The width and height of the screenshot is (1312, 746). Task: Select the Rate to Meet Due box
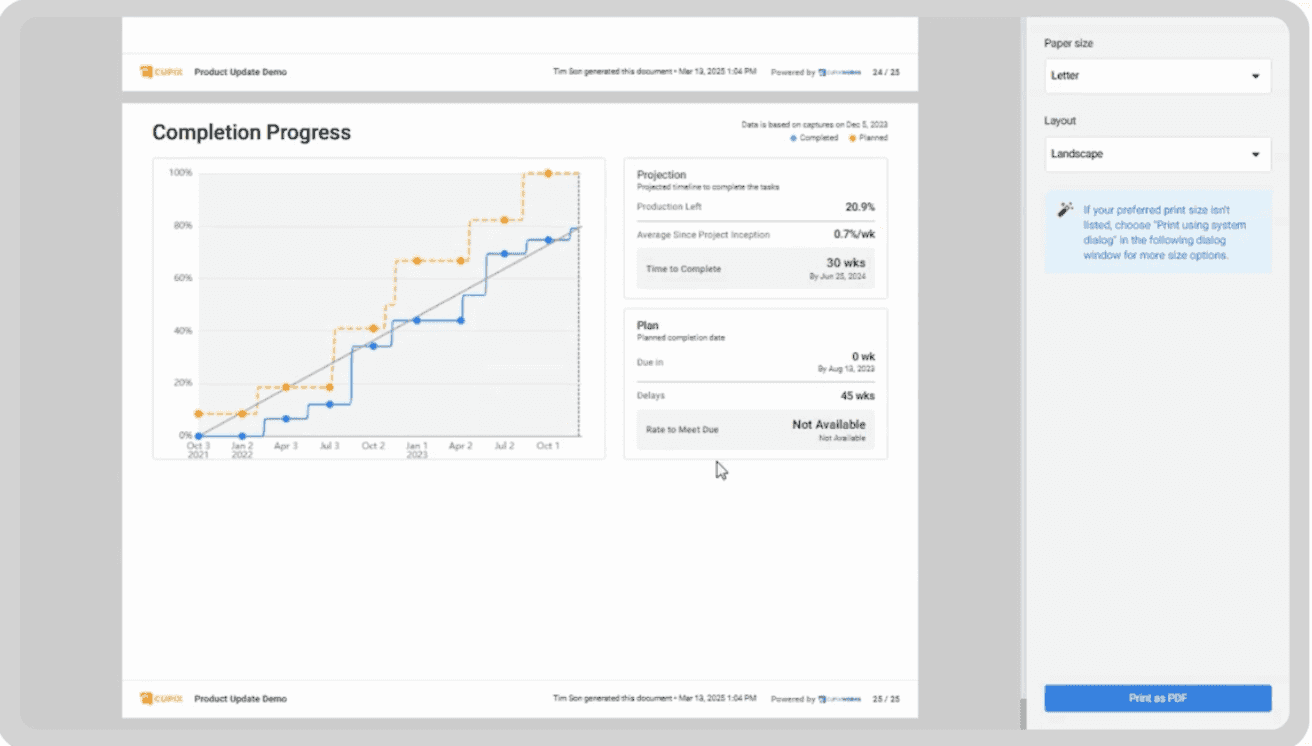[755, 429]
